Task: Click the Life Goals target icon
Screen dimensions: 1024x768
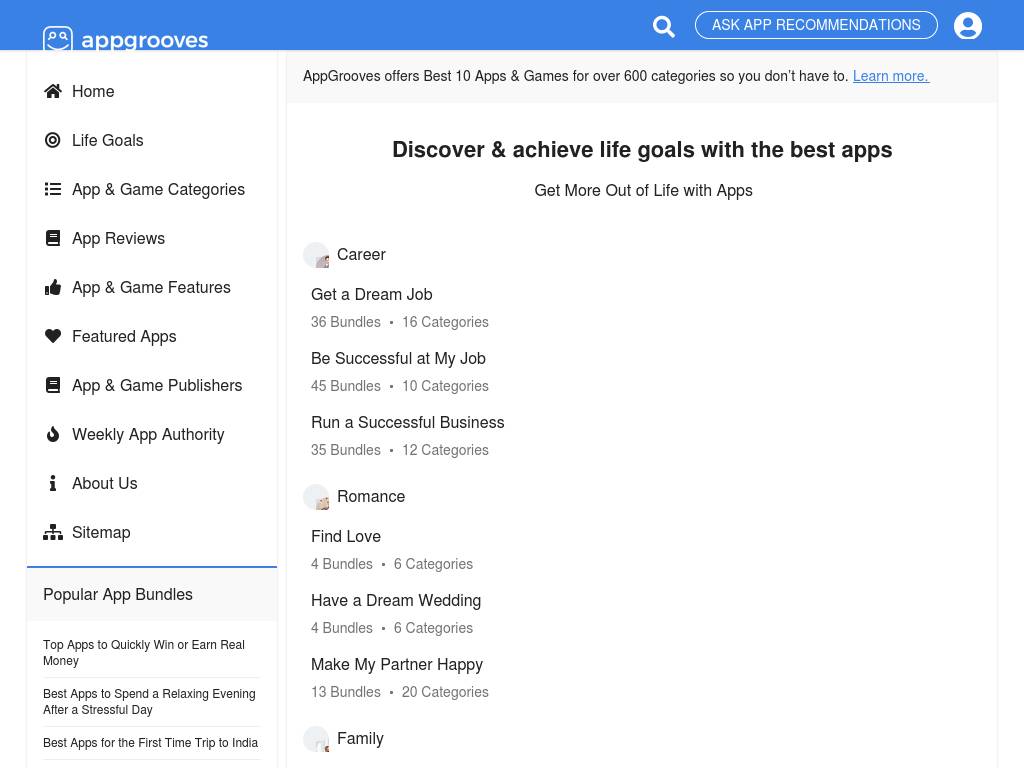Action: coord(53,140)
